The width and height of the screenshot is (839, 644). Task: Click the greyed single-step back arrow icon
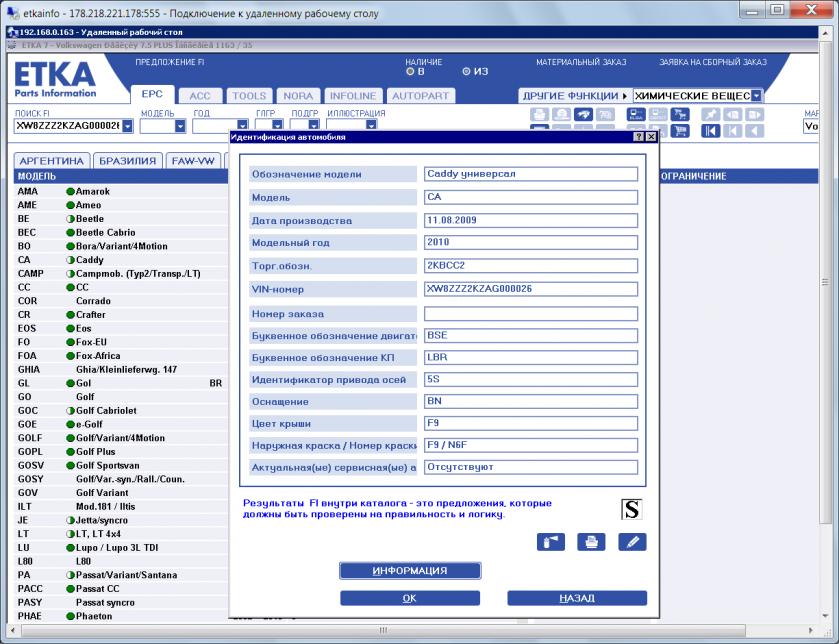pyautogui.click(x=733, y=131)
